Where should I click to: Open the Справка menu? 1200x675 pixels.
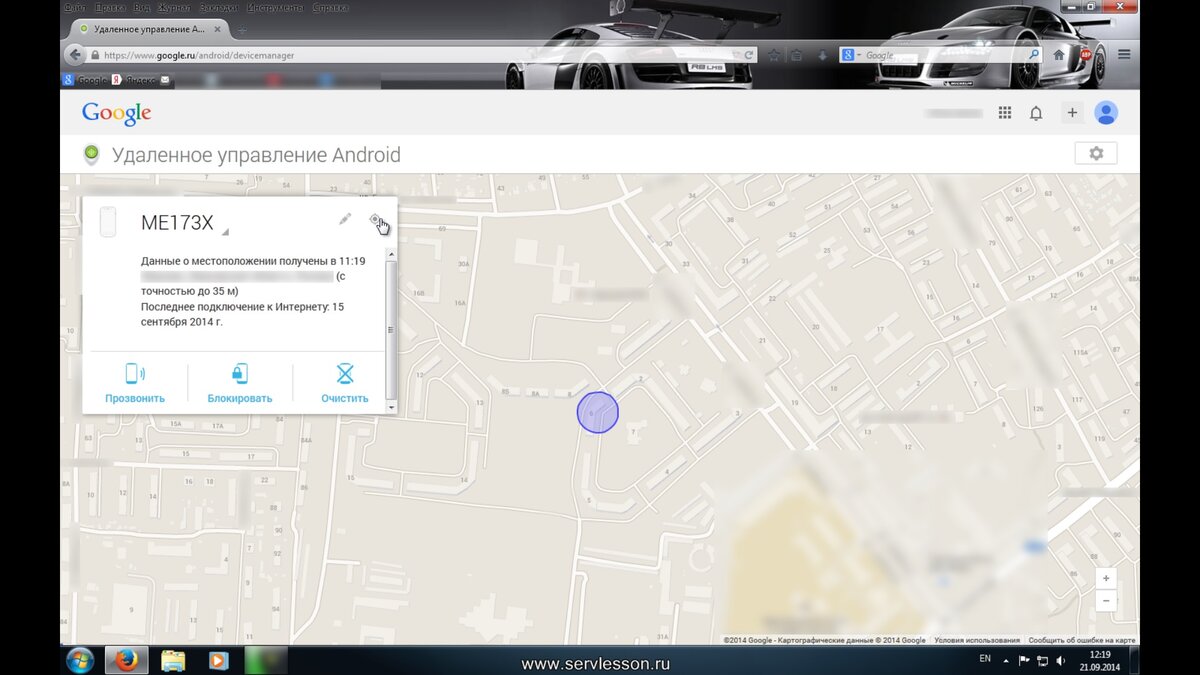(x=330, y=7)
